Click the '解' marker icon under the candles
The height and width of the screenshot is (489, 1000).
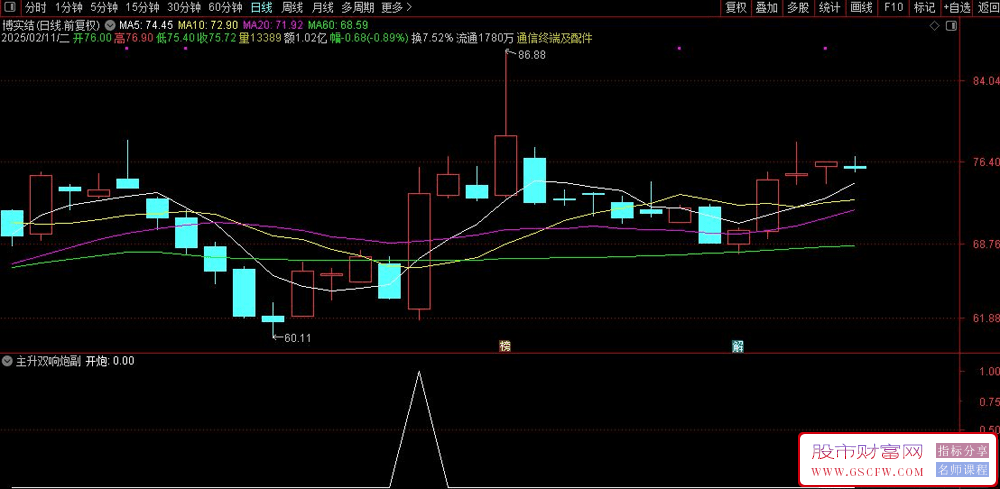[738, 346]
